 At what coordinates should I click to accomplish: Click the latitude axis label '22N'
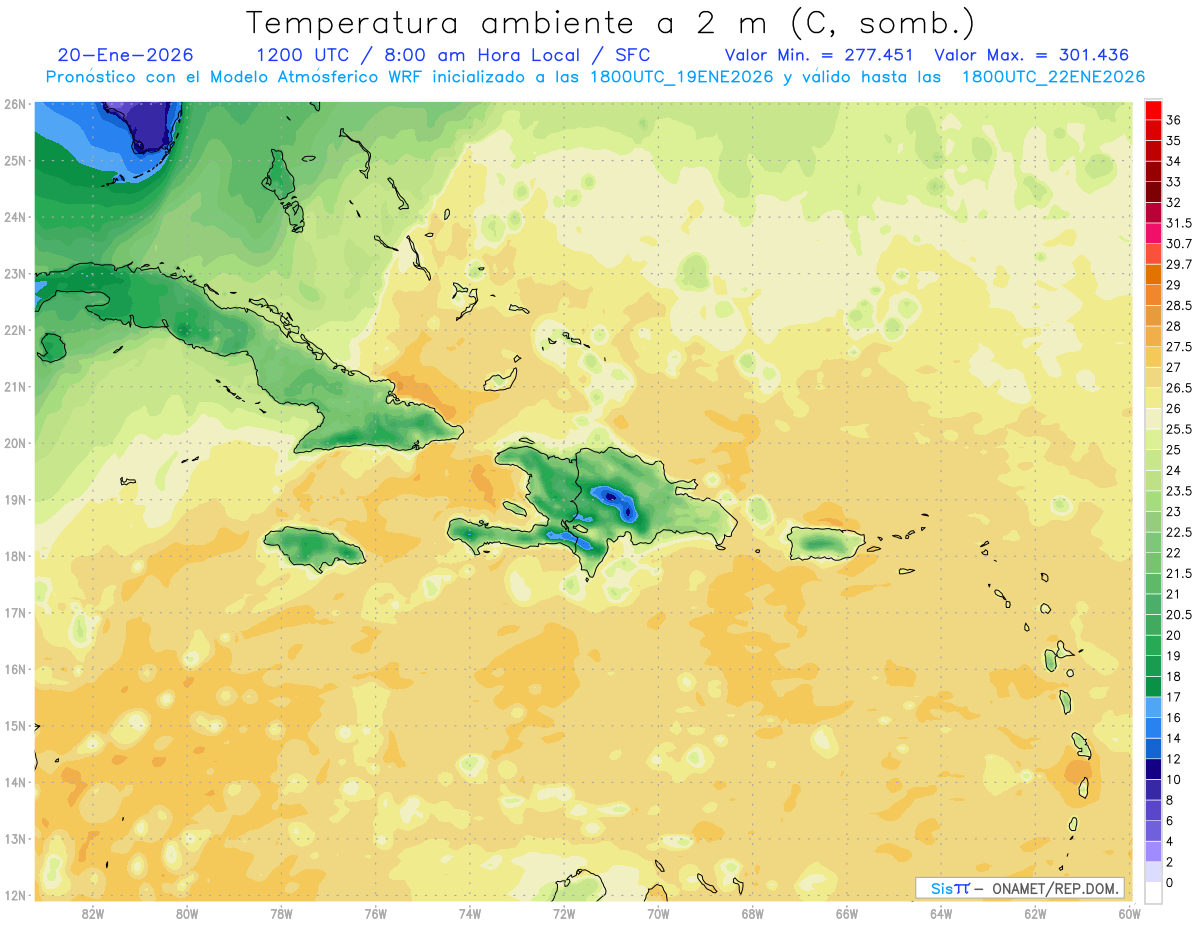click(14, 330)
